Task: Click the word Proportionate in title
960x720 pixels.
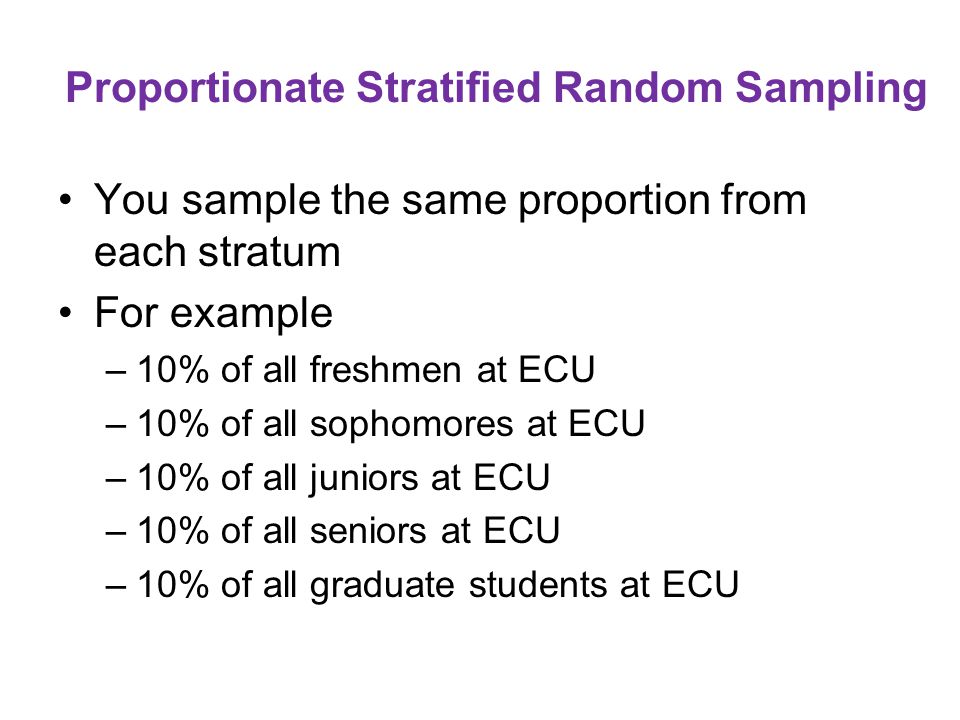Action: coord(206,89)
